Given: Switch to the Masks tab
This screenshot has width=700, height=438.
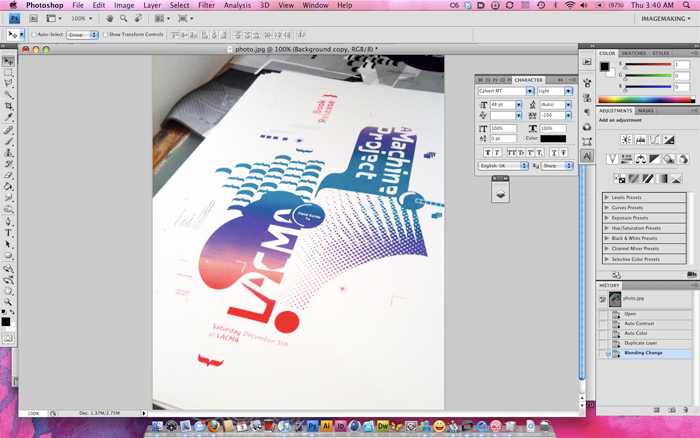Looking at the screenshot, I should (646, 111).
